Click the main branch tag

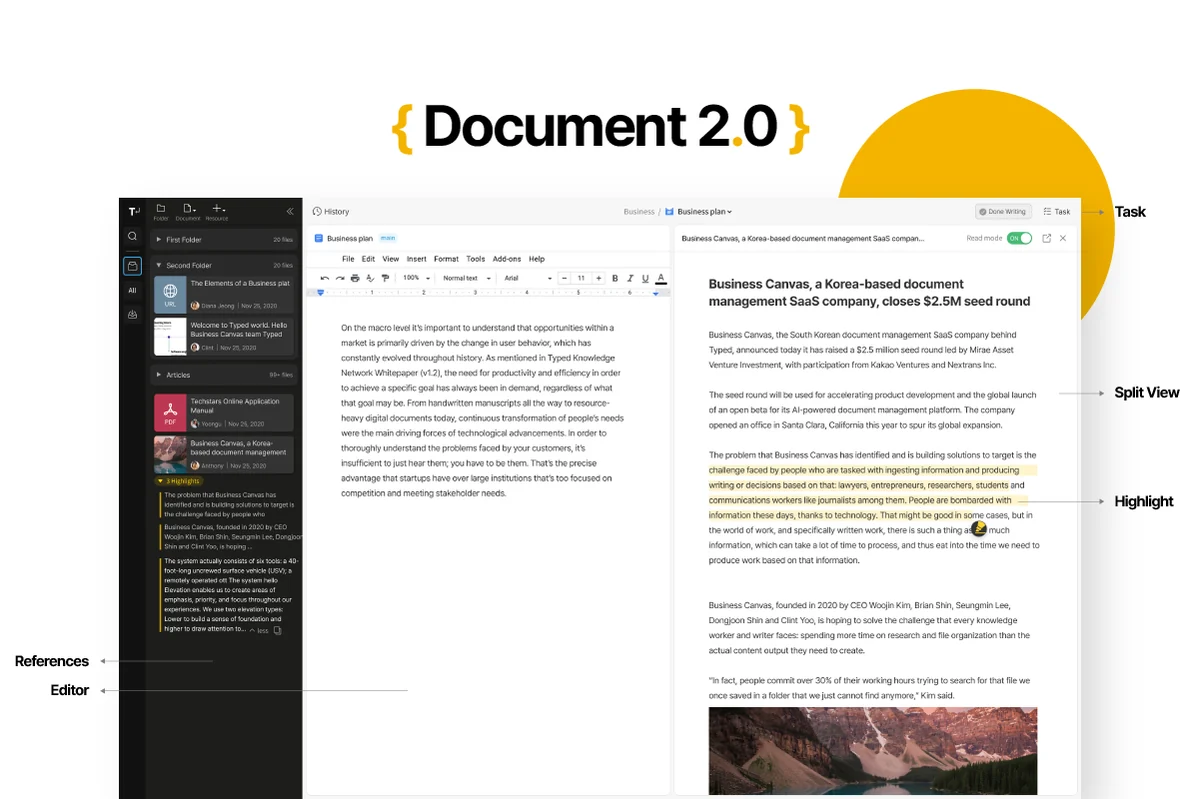[x=388, y=238]
